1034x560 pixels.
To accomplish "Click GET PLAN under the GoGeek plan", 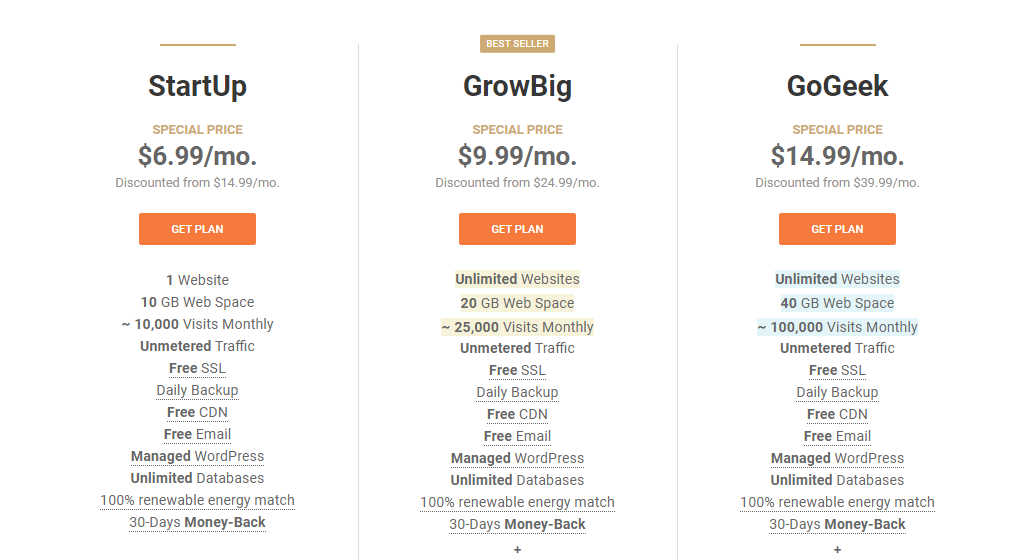I will click(837, 229).
